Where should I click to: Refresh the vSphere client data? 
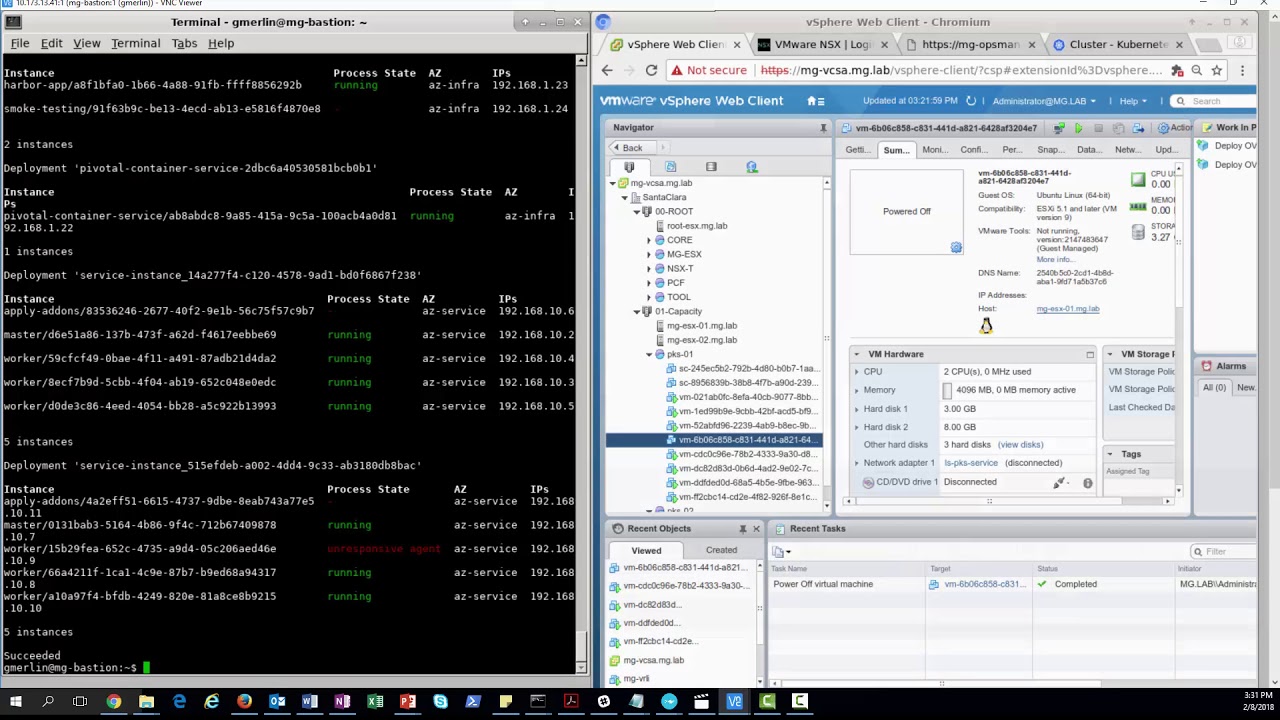click(970, 101)
